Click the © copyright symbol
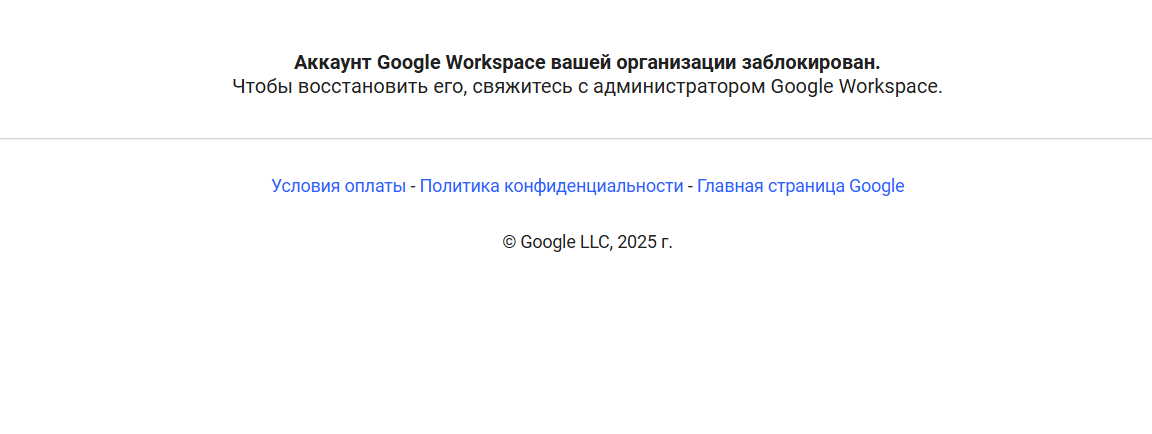Screen dimensions: 1152x434 coord(509,242)
